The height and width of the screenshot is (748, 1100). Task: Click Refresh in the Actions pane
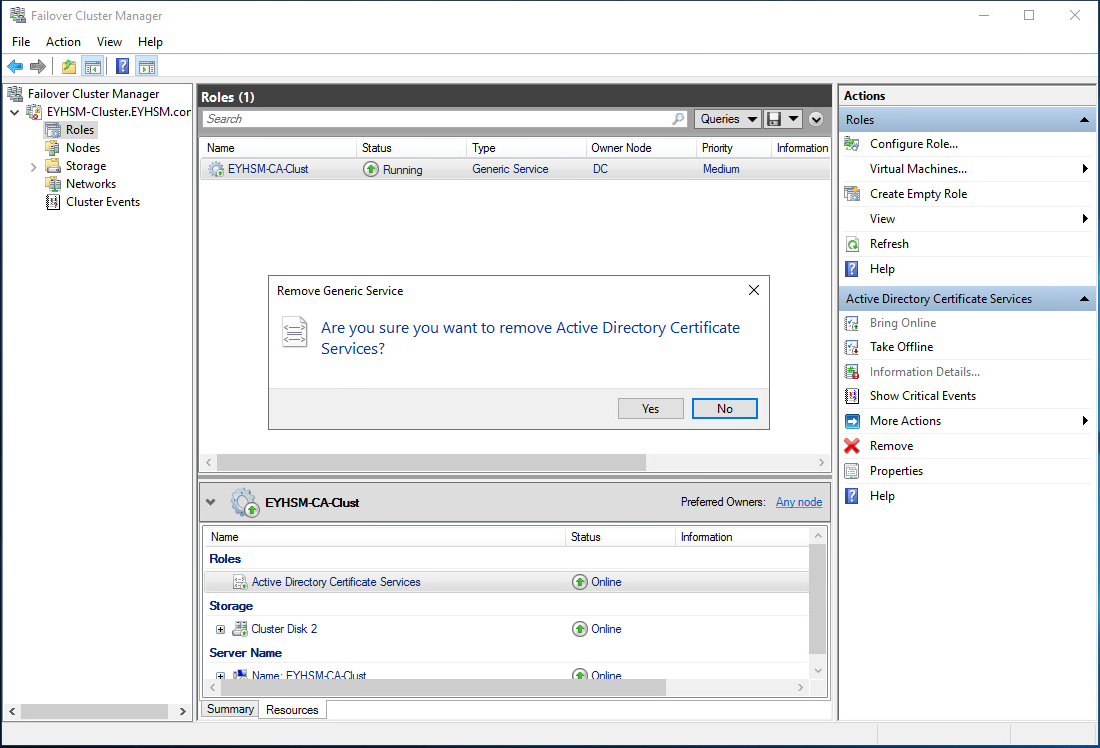(x=889, y=244)
